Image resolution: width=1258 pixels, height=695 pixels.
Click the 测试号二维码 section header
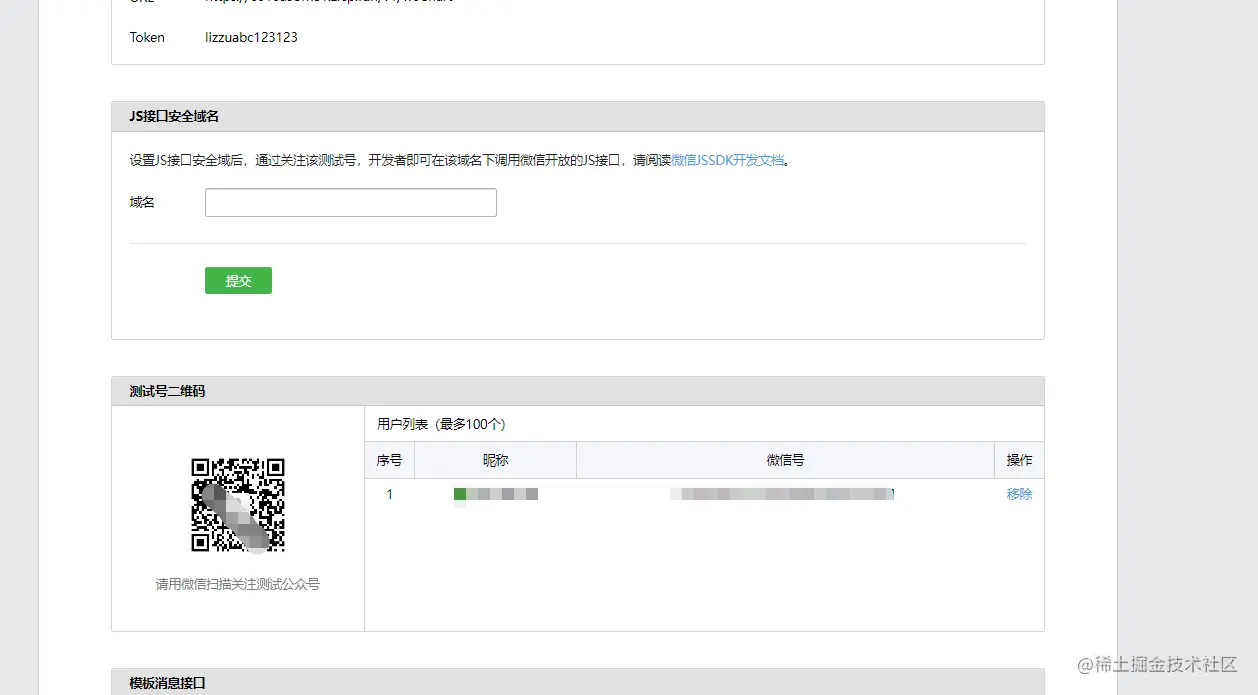click(x=578, y=391)
